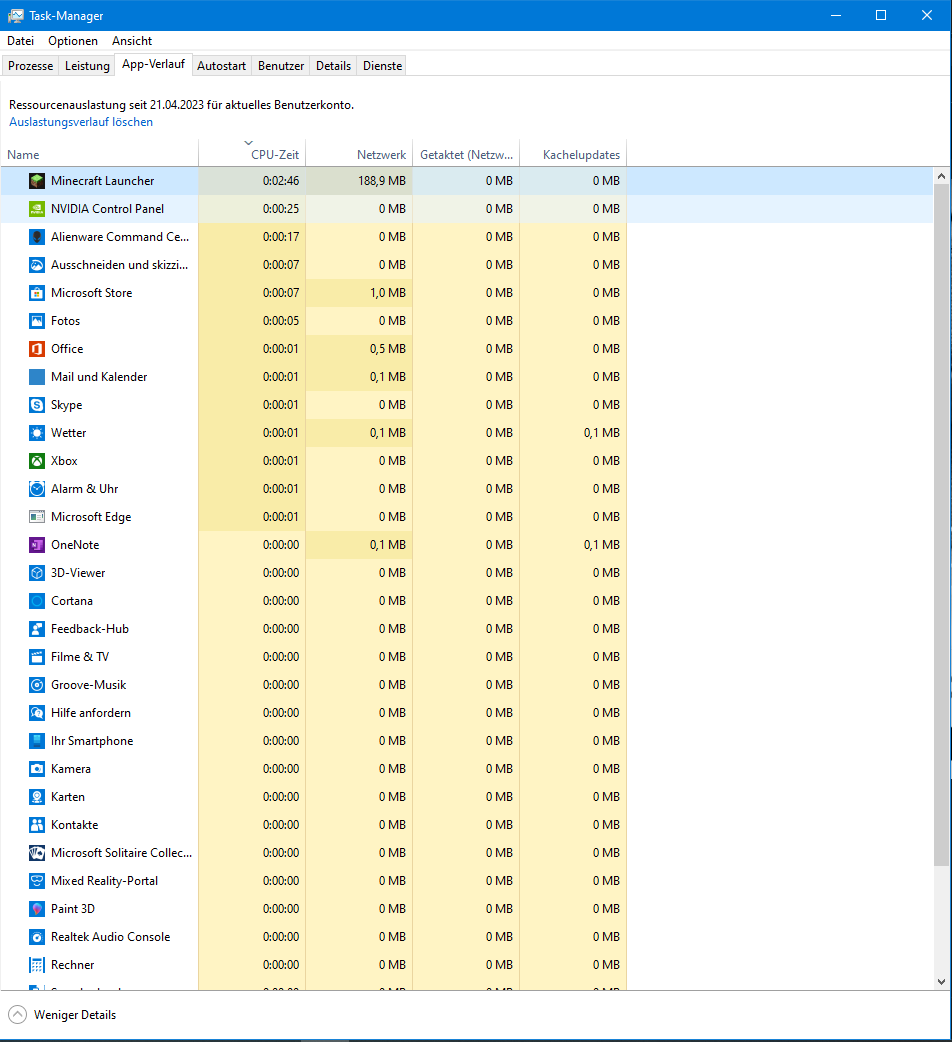The image size is (952, 1042).
Task: Select the Hilfe anfordern icon
Action: click(37, 712)
